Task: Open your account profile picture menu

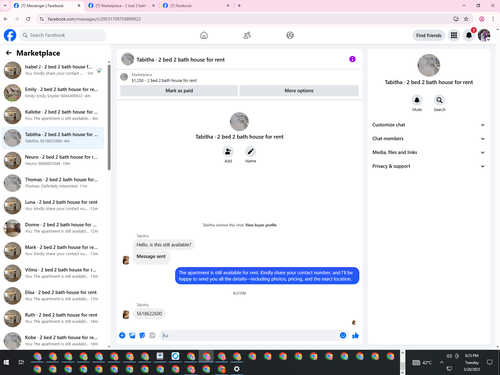Action: point(484,35)
